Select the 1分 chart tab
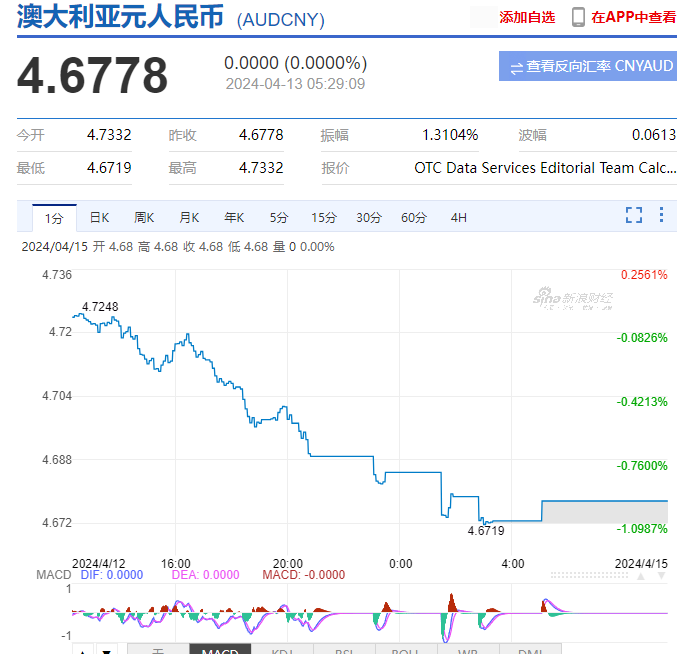The width and height of the screenshot is (684, 654). (54, 217)
